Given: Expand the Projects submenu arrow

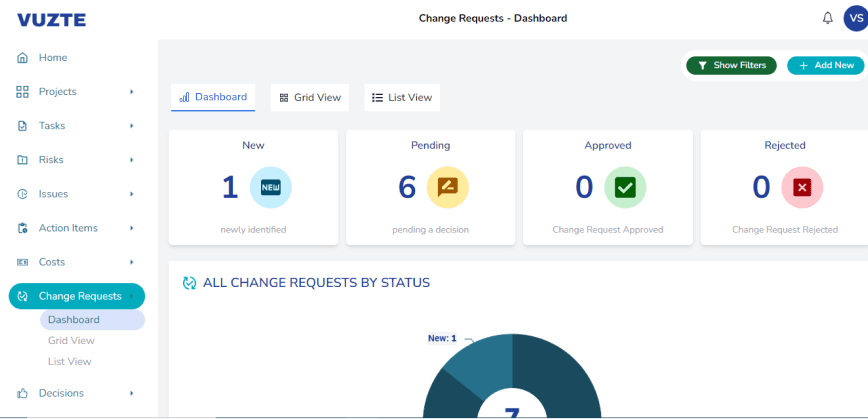Looking at the screenshot, I should tap(131, 92).
